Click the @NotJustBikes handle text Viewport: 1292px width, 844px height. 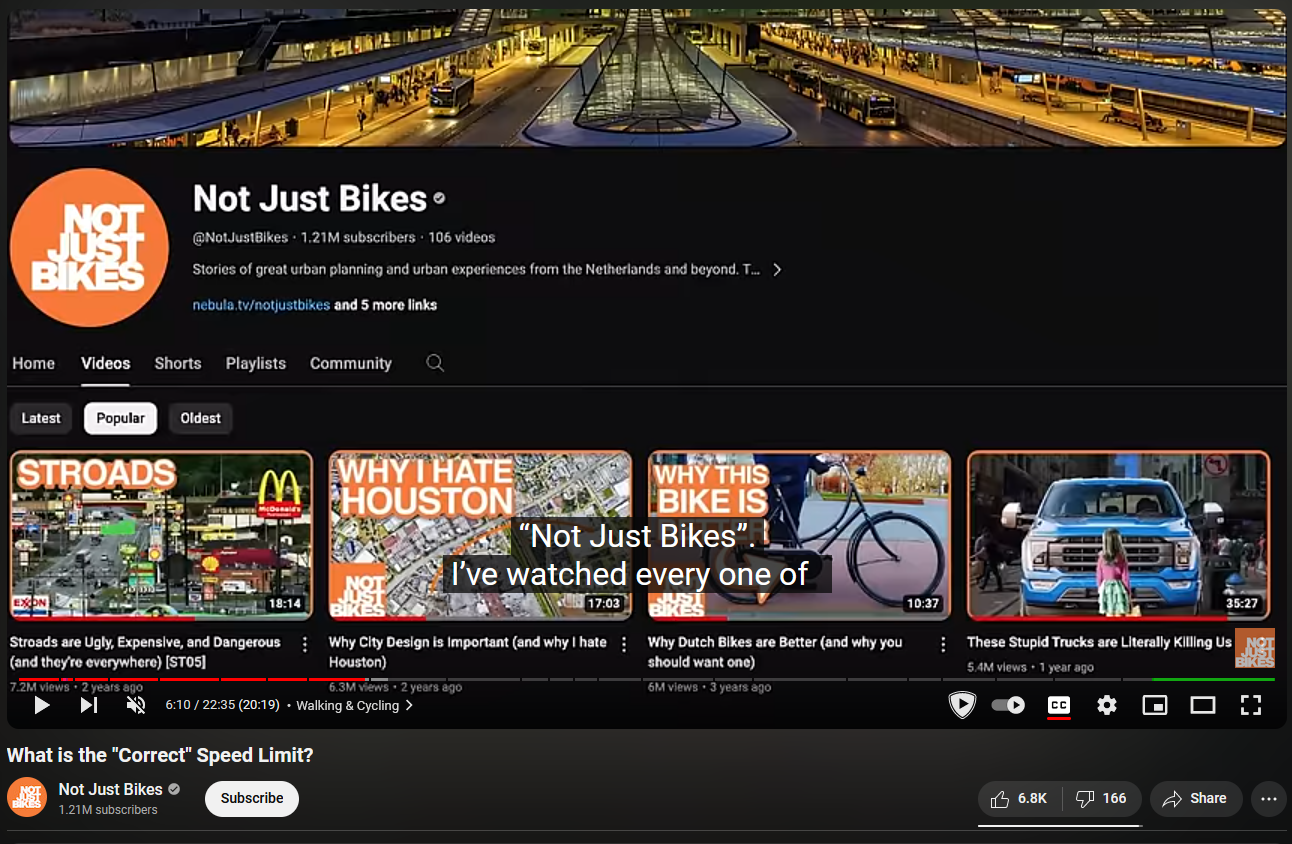(x=240, y=238)
